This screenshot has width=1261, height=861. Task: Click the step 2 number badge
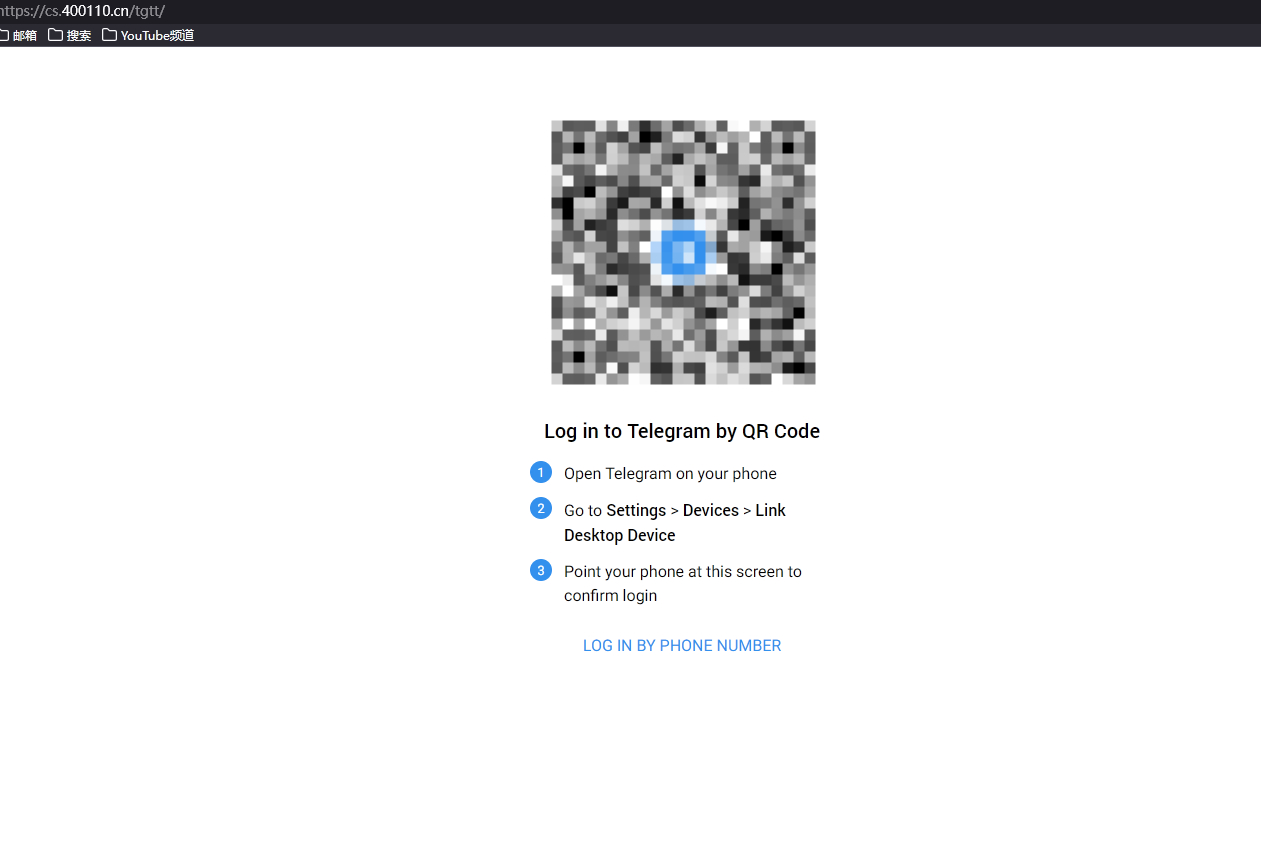(541, 508)
